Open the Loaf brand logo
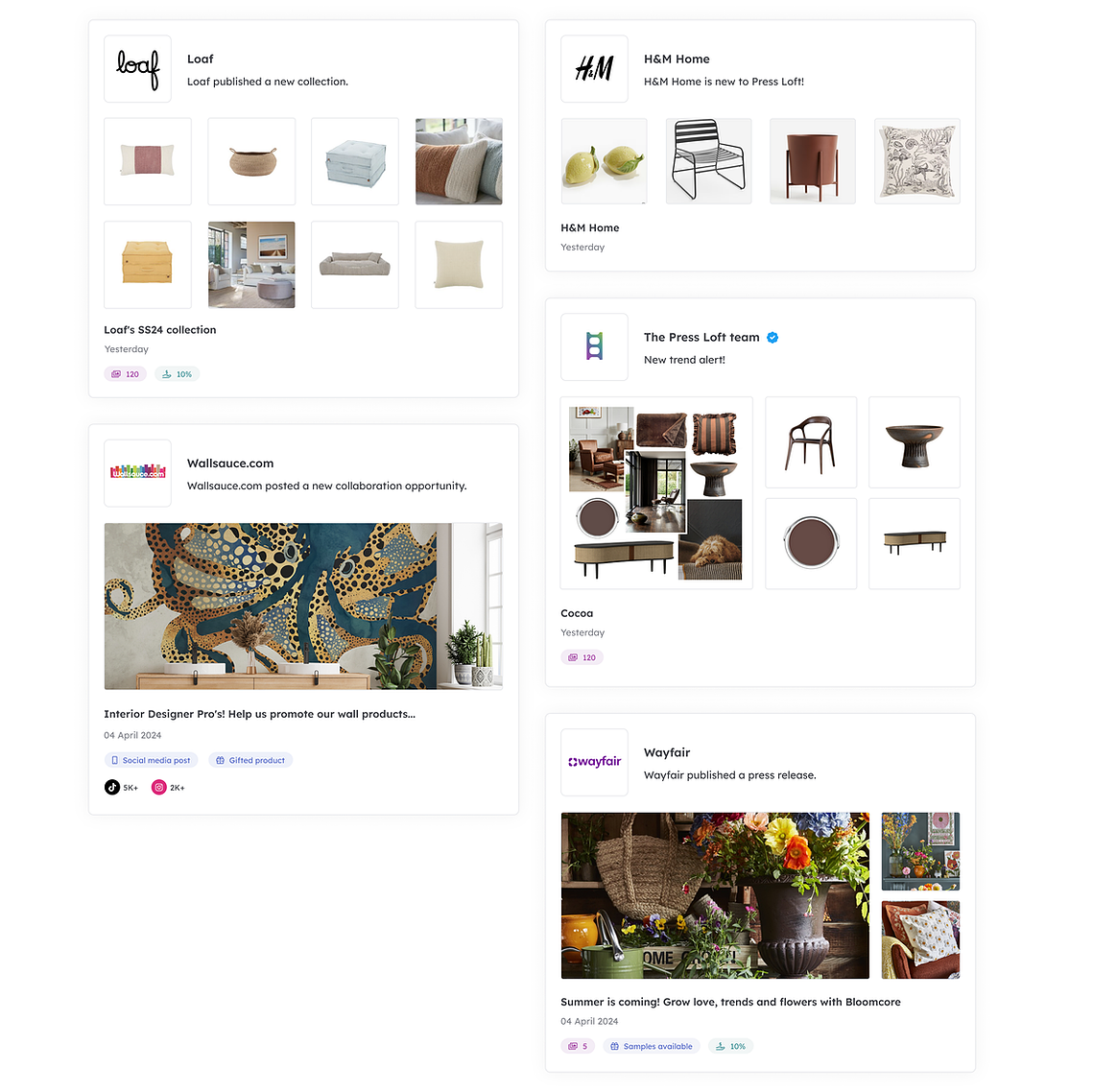Viewport: 1093px width, 1092px height. point(137,69)
